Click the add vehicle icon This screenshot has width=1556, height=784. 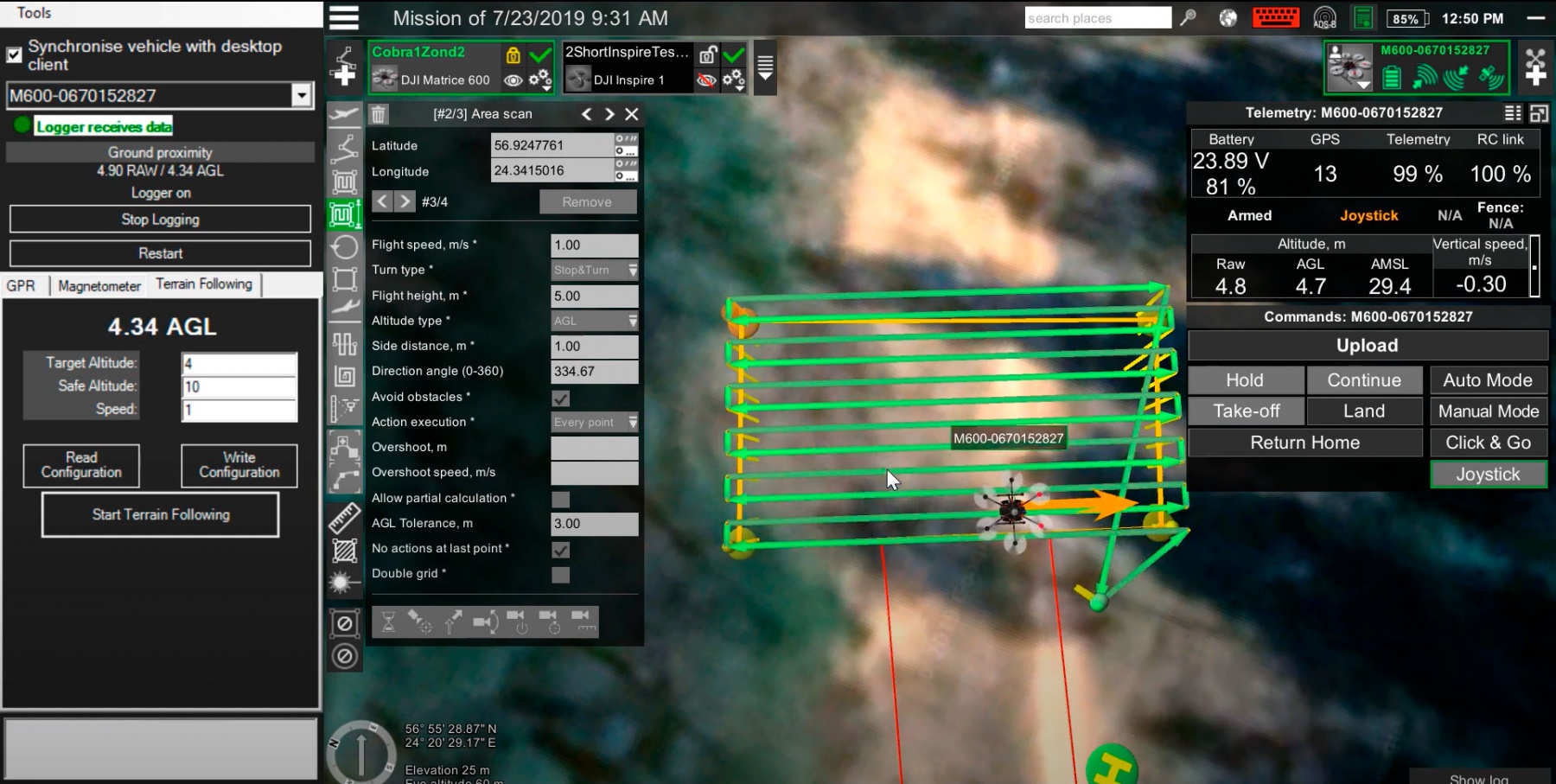pyautogui.click(x=1535, y=67)
